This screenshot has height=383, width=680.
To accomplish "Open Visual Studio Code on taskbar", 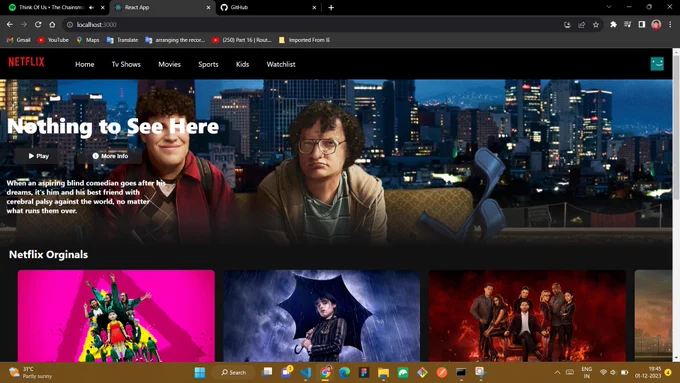I will point(306,373).
